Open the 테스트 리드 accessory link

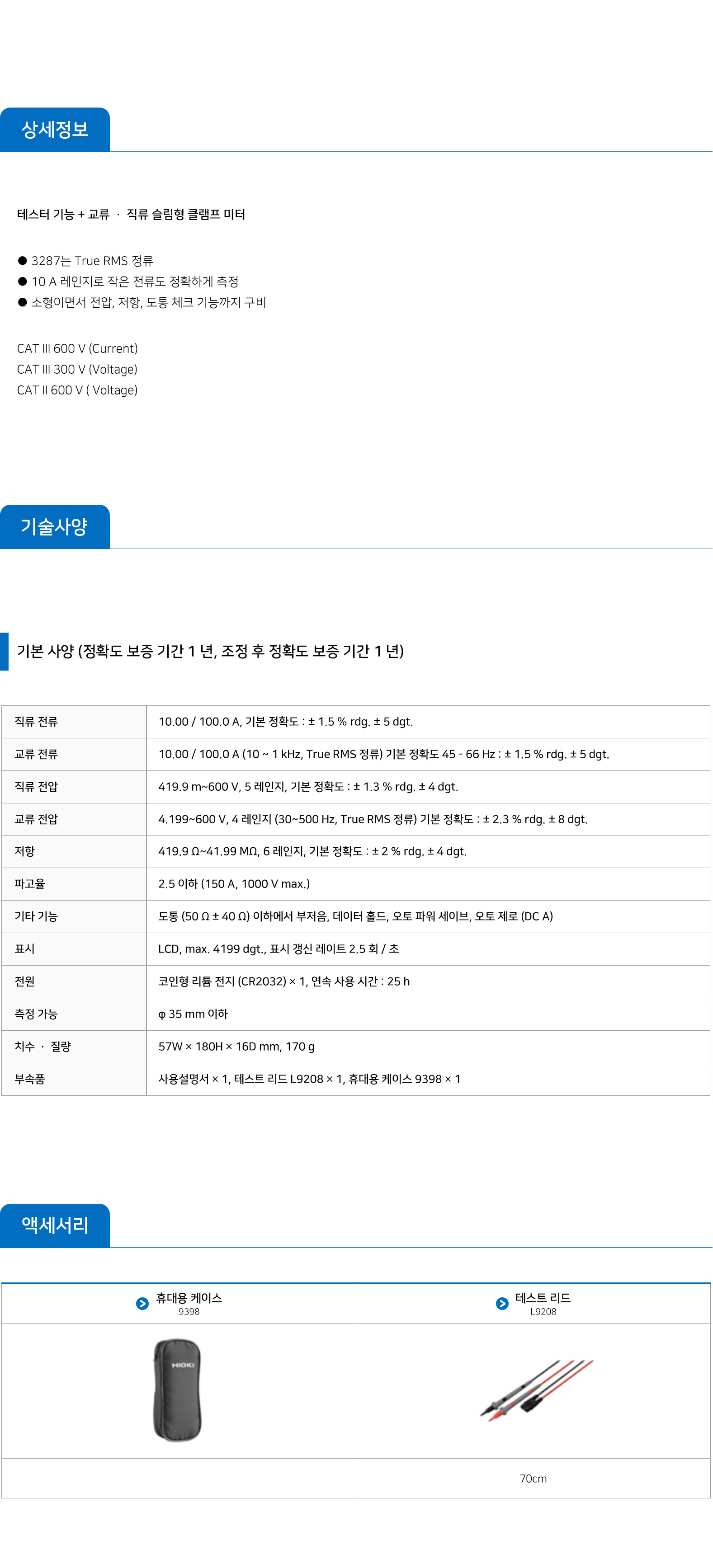(x=543, y=1298)
